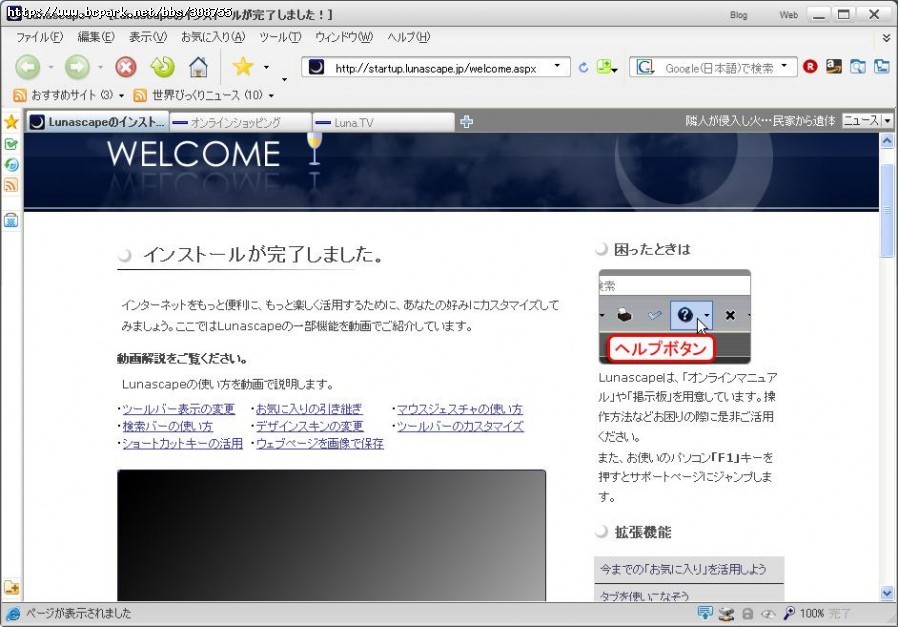900x627 pixels.
Task: Expand 世界びっくりニュース feed dropdown
Action: (x=271, y=96)
